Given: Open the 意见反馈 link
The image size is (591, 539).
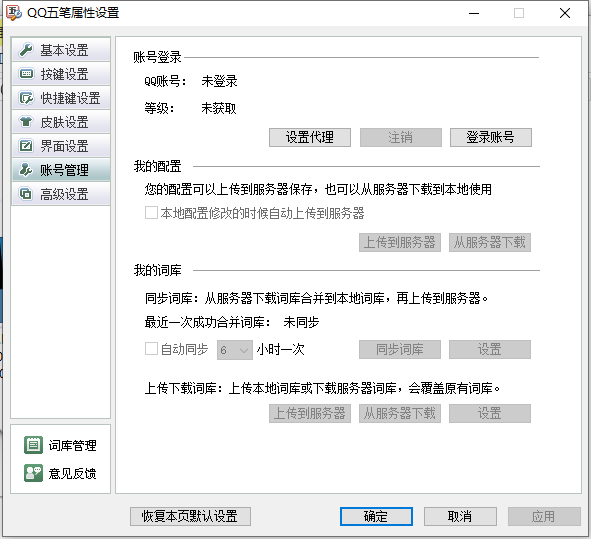Looking at the screenshot, I should tap(60, 473).
